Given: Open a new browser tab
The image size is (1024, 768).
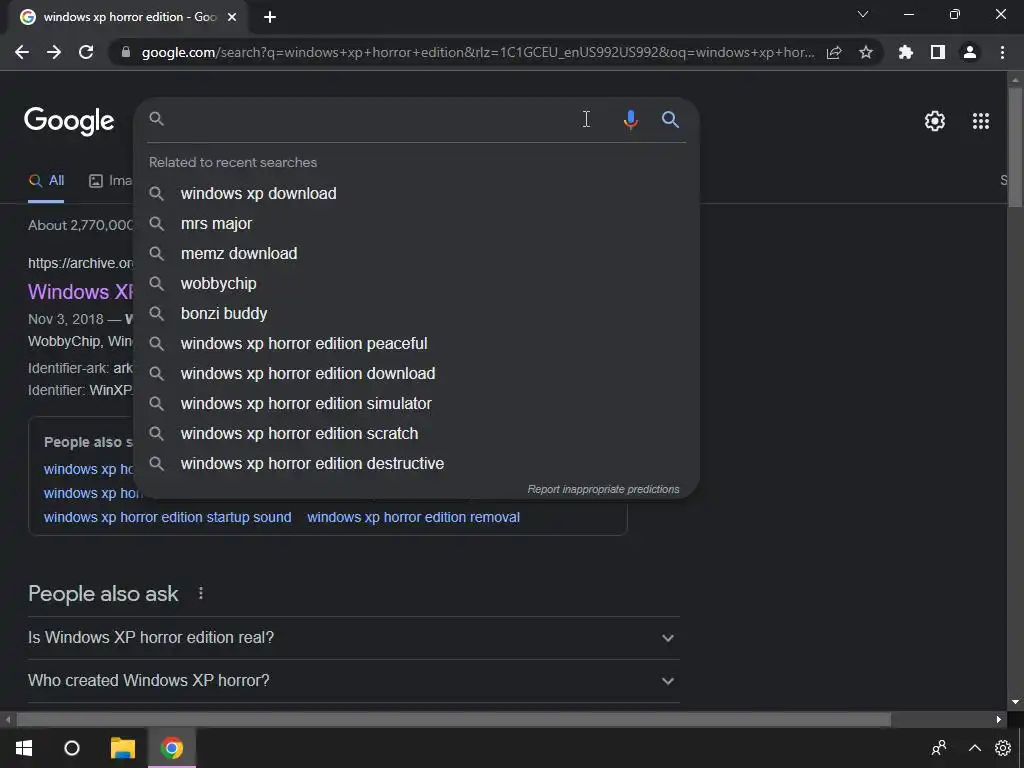Looking at the screenshot, I should click(x=270, y=18).
